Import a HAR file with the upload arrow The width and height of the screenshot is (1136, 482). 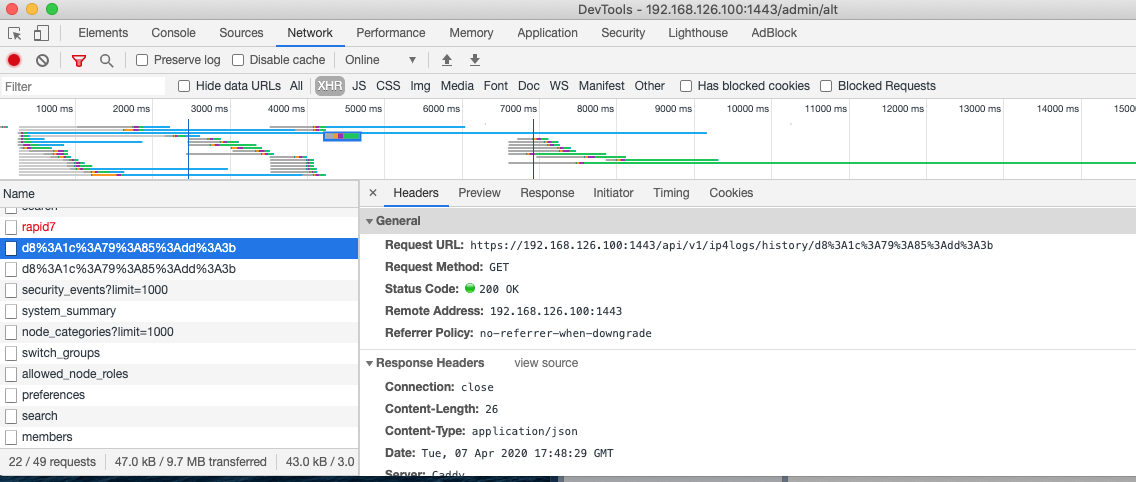[x=447, y=60]
